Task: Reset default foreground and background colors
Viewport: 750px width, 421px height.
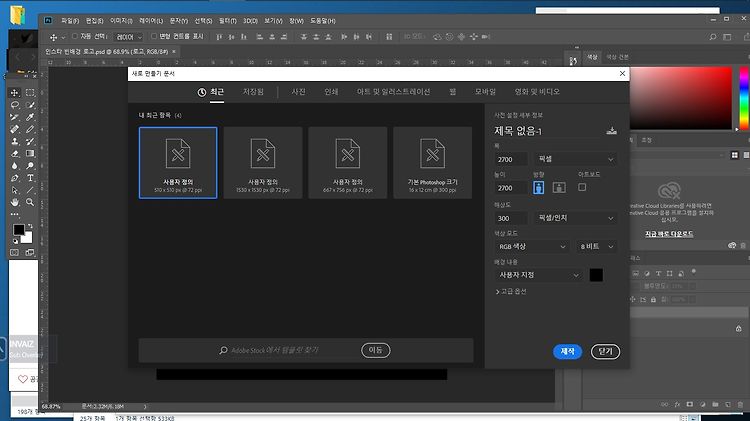Action: tap(15, 241)
